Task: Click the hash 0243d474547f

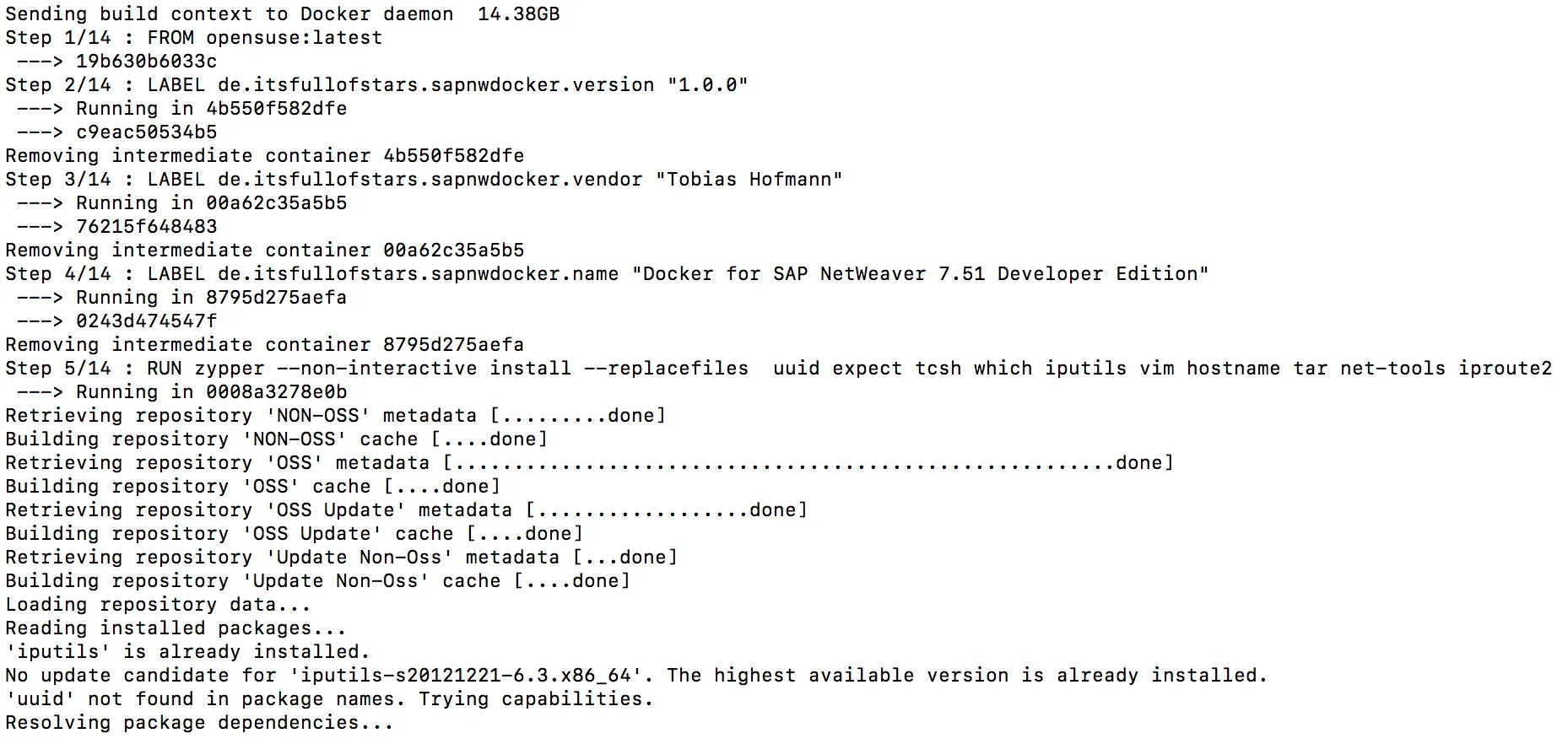Action: tap(146, 321)
